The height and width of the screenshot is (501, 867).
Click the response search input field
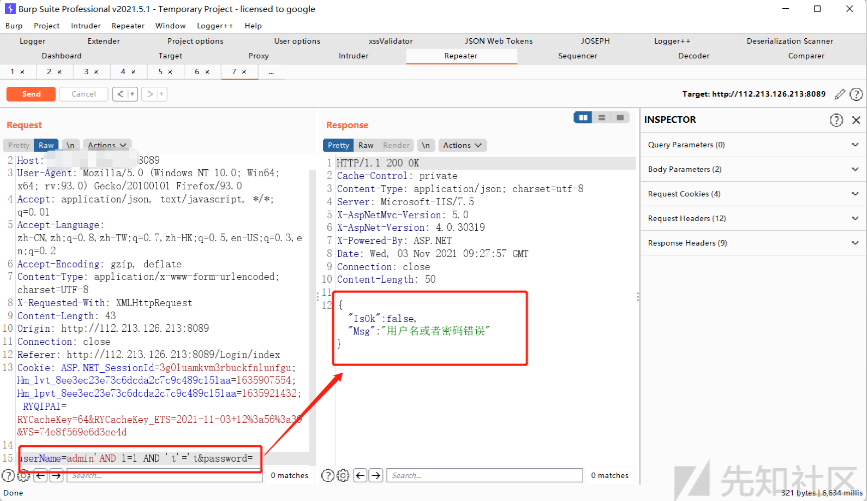click(x=484, y=476)
